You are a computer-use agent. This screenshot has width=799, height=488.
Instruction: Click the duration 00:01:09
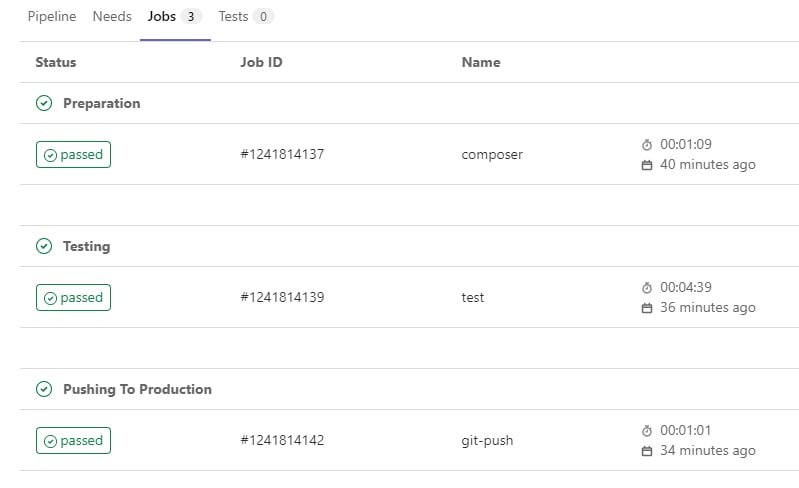[x=686, y=144]
